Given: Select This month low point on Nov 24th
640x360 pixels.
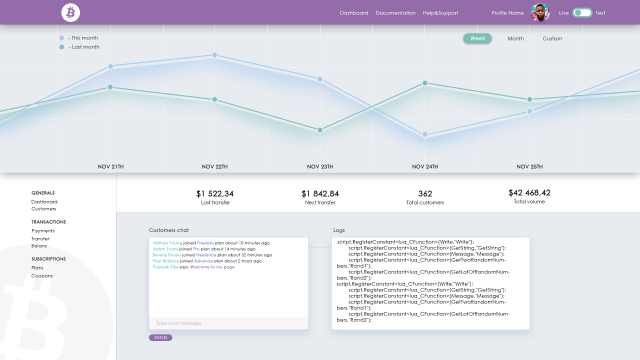Looking at the screenshot, I should coord(425,134).
